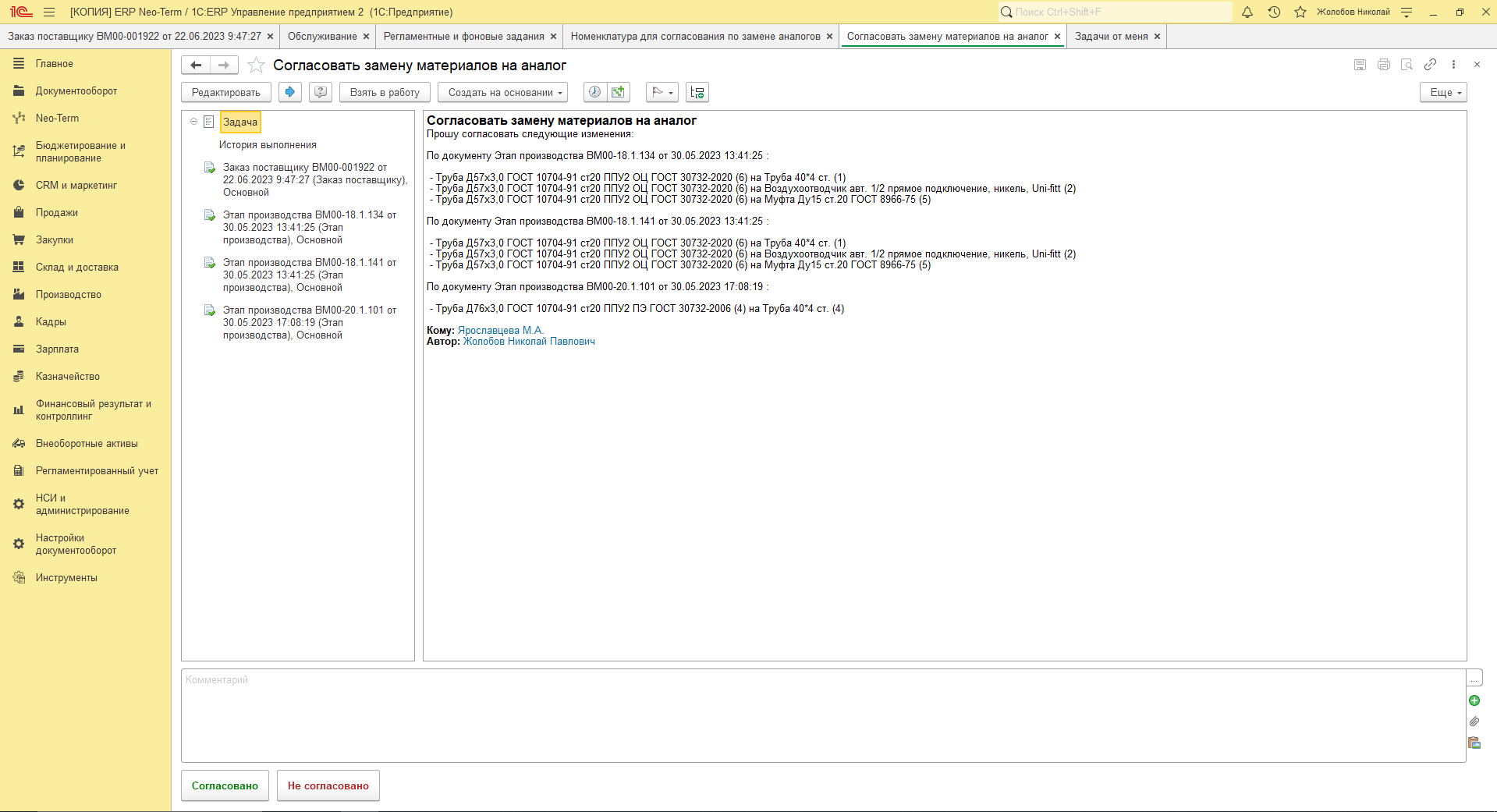
Task: Click the comment input field
Action: pos(823,715)
